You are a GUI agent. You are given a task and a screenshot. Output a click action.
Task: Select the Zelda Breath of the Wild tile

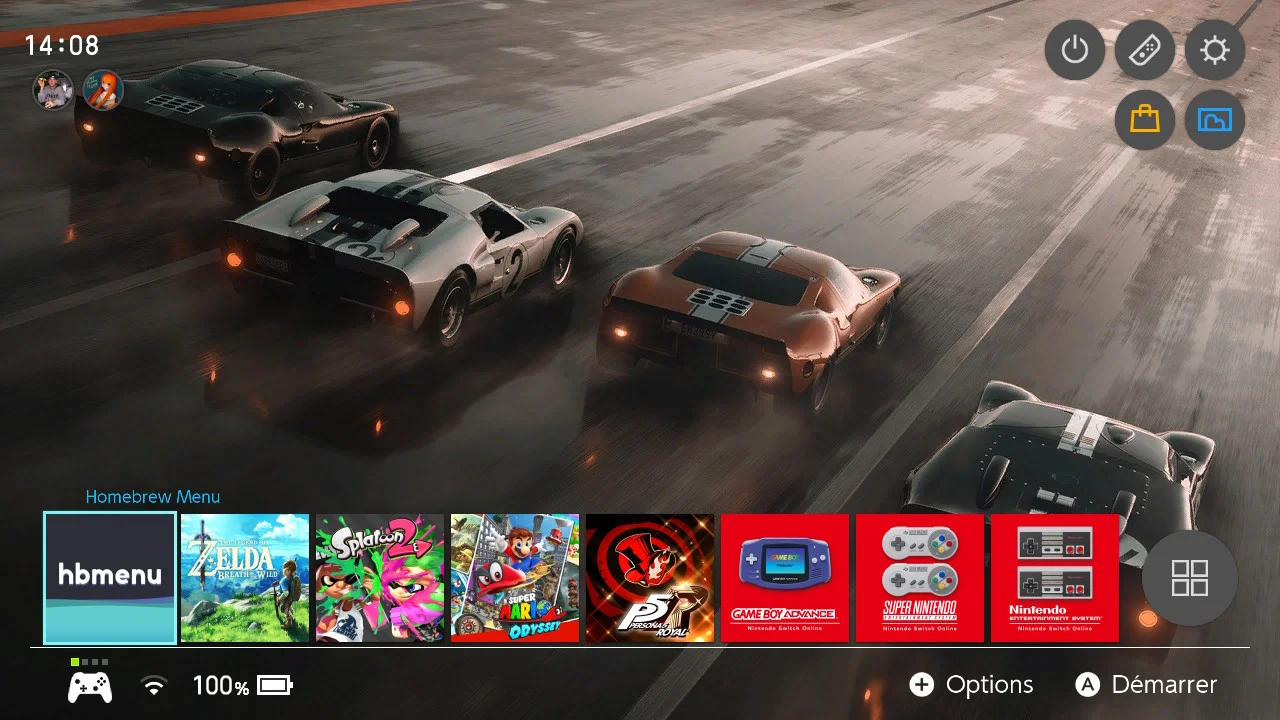(245, 578)
